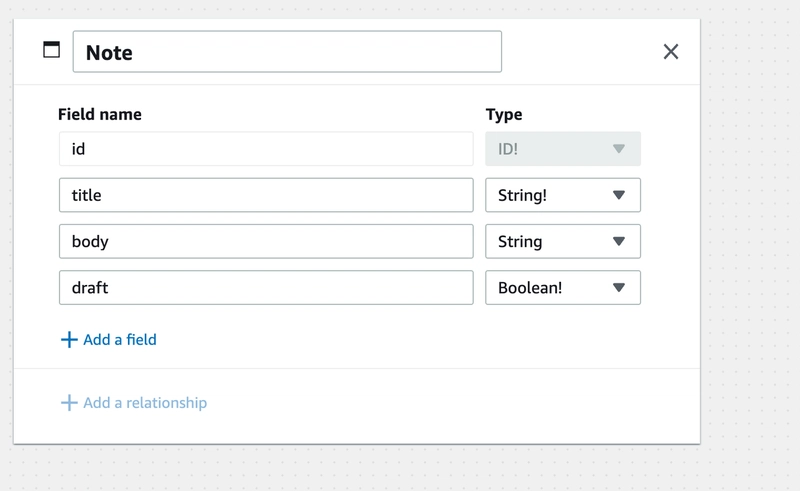Click the arrow icon in the String! selector

(618, 195)
